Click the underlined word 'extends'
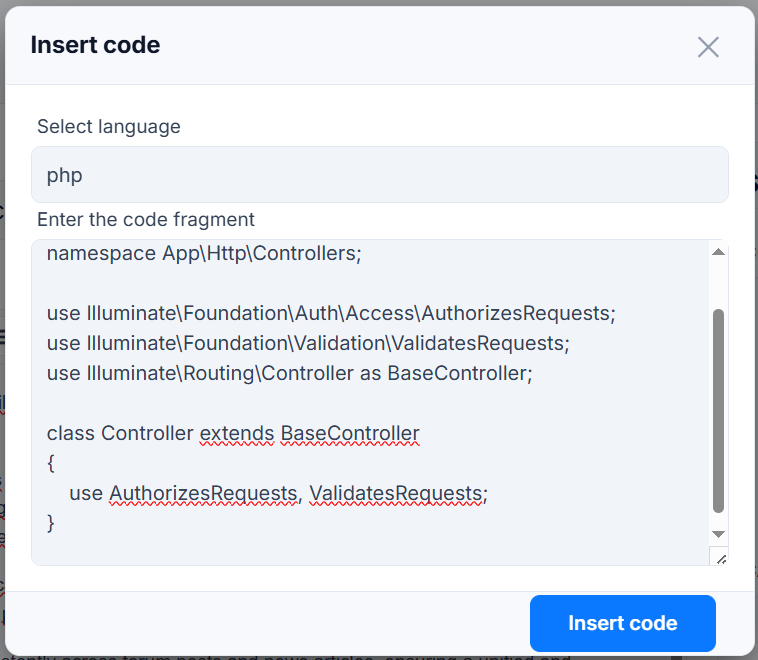The height and width of the screenshot is (660, 758). 237,433
